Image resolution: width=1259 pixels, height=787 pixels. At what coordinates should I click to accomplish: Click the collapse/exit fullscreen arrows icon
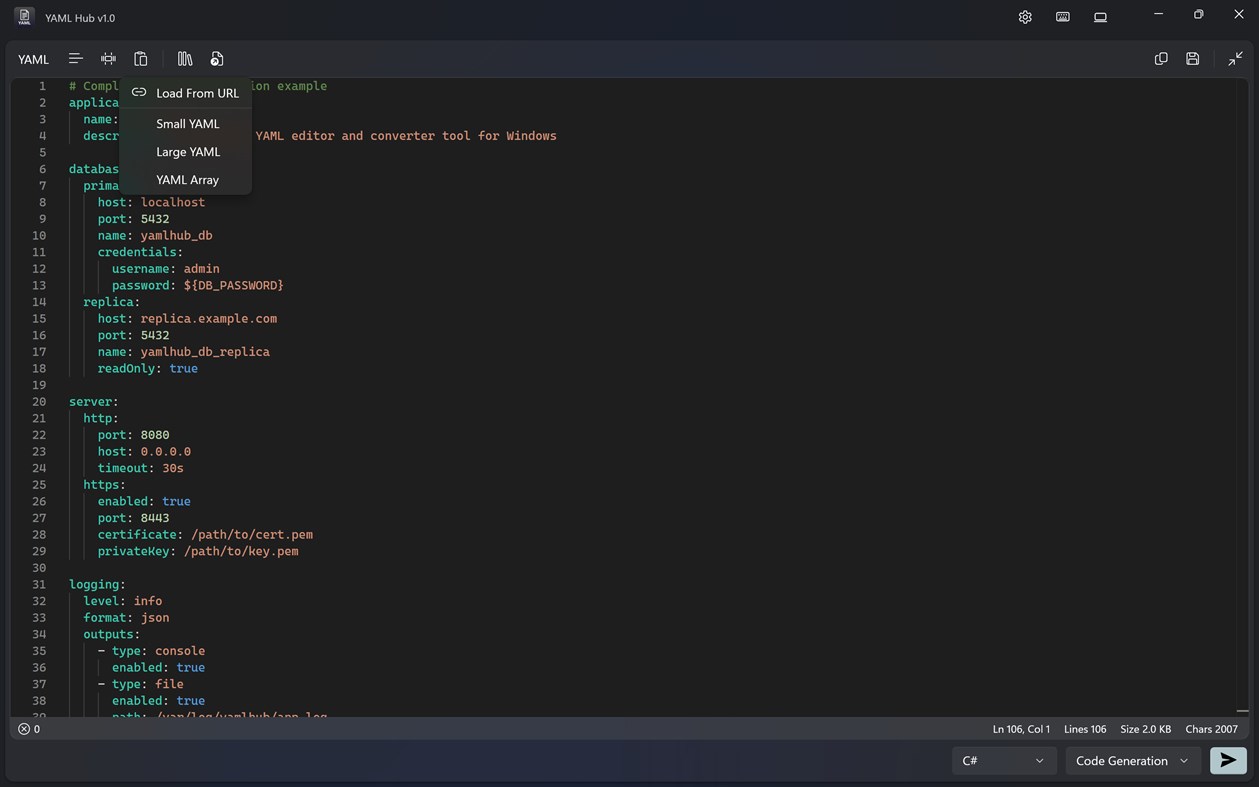(1236, 59)
